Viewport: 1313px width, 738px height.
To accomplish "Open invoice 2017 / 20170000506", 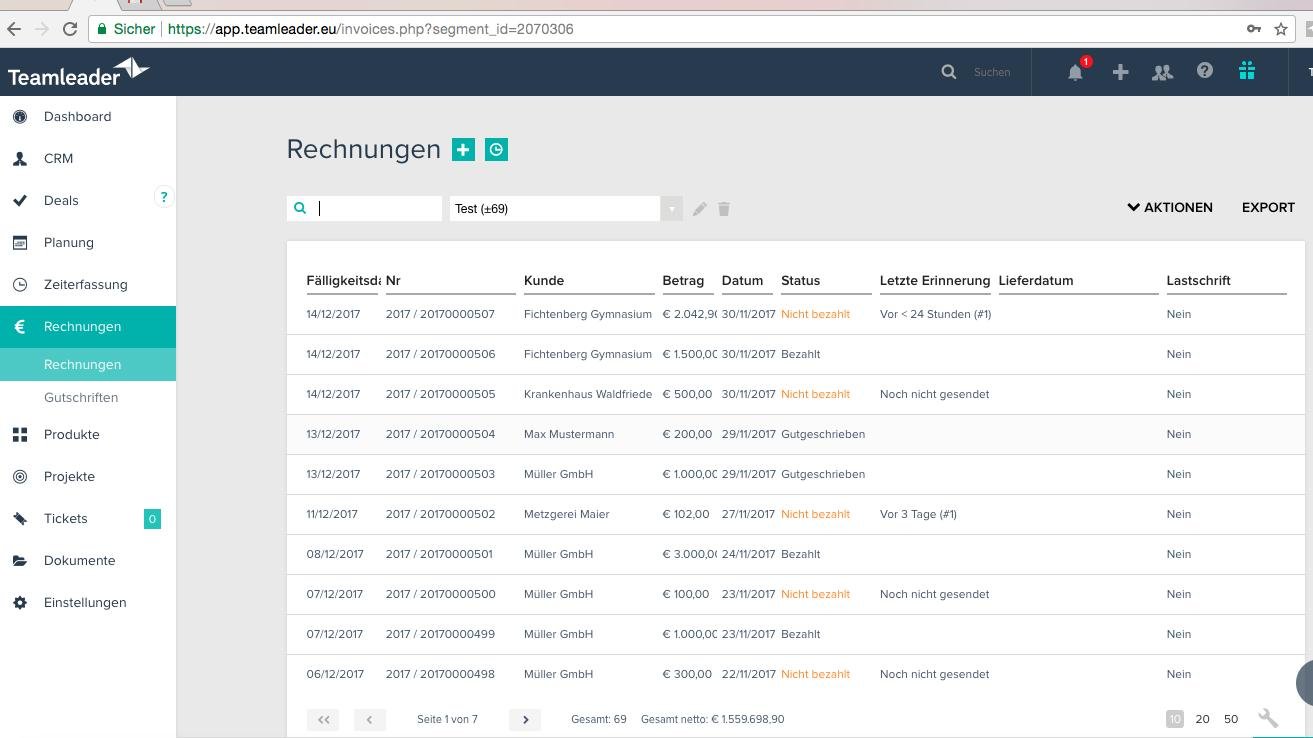I will 440,354.
